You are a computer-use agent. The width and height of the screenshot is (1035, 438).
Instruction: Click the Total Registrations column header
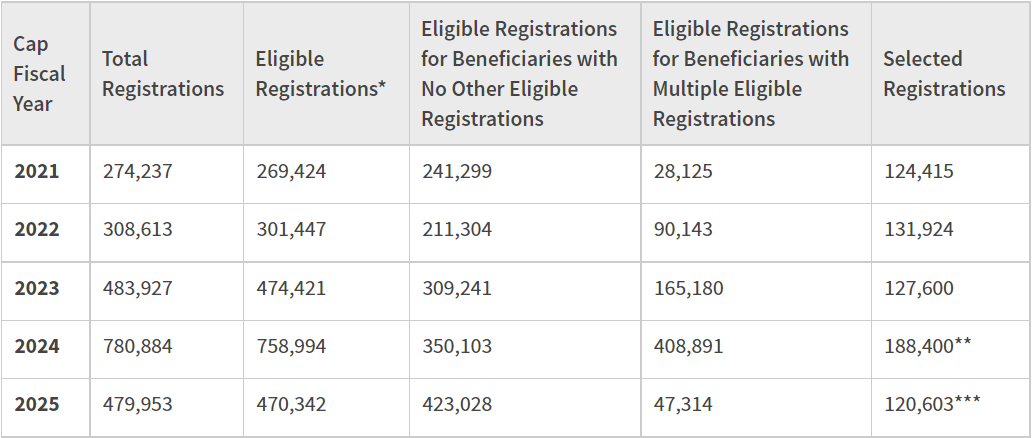(x=163, y=74)
